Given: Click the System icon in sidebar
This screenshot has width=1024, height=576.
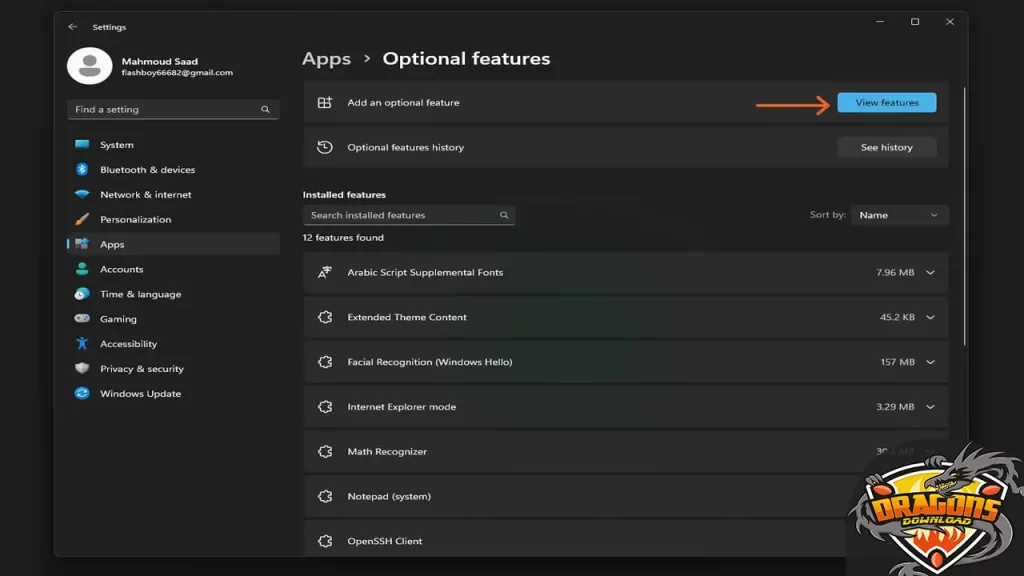Looking at the screenshot, I should [x=82, y=145].
